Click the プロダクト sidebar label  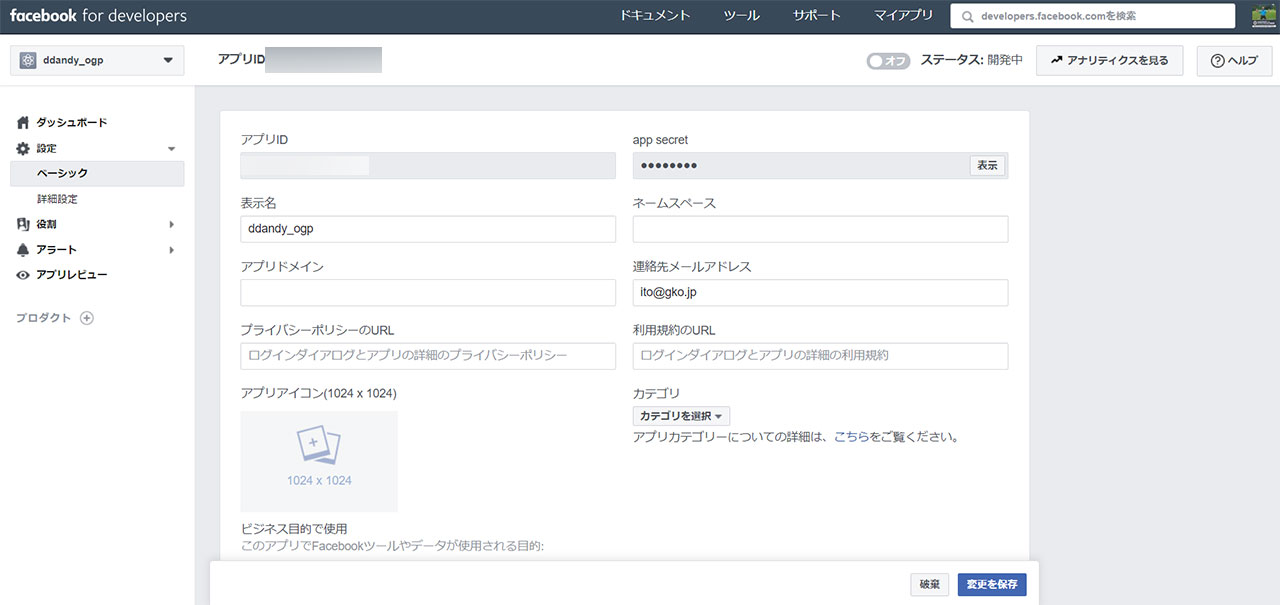(x=44, y=318)
